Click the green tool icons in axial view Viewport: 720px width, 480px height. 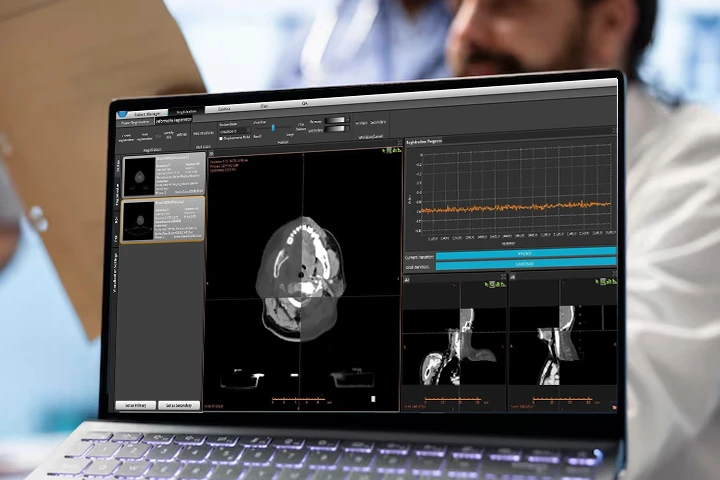392,150
